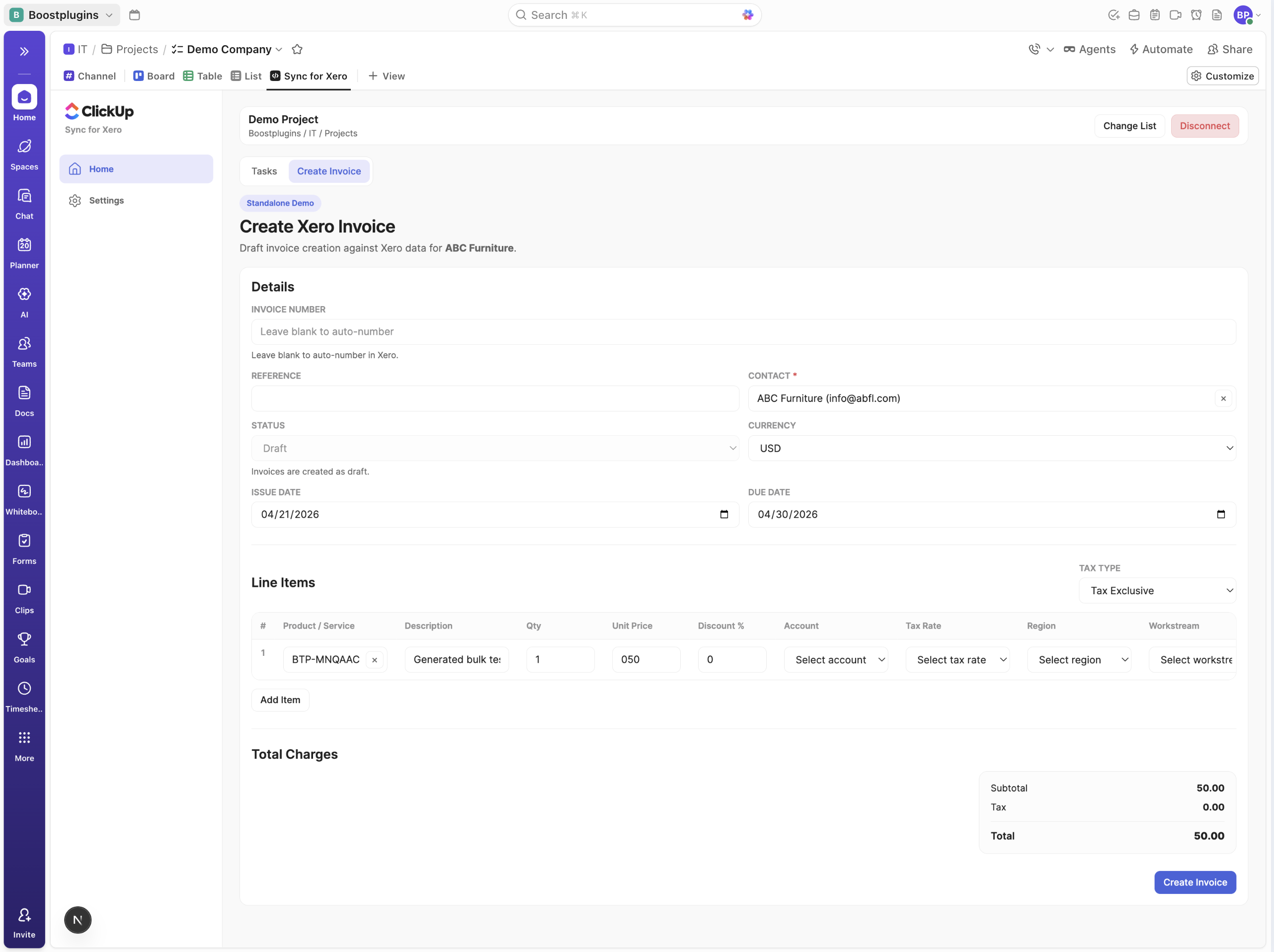Image resolution: width=1274 pixels, height=952 pixels.
Task: Clear the ABC Furniture contact selection
Action: point(1223,398)
